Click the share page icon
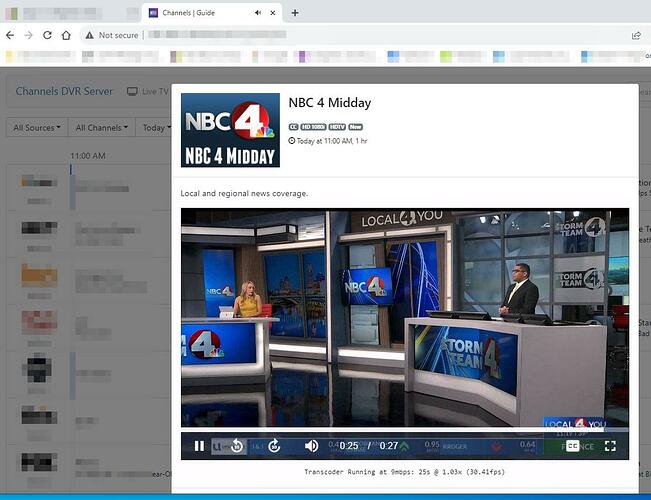Viewport: 651px width, 500px height. pyautogui.click(x=636, y=35)
